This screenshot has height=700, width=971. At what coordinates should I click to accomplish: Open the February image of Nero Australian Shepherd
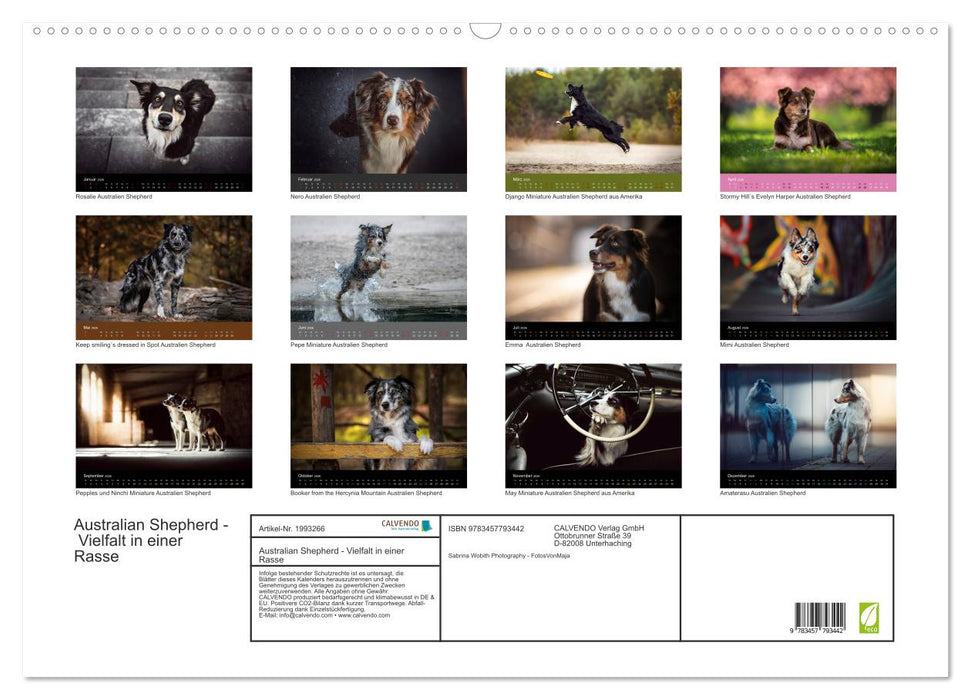click(x=378, y=128)
